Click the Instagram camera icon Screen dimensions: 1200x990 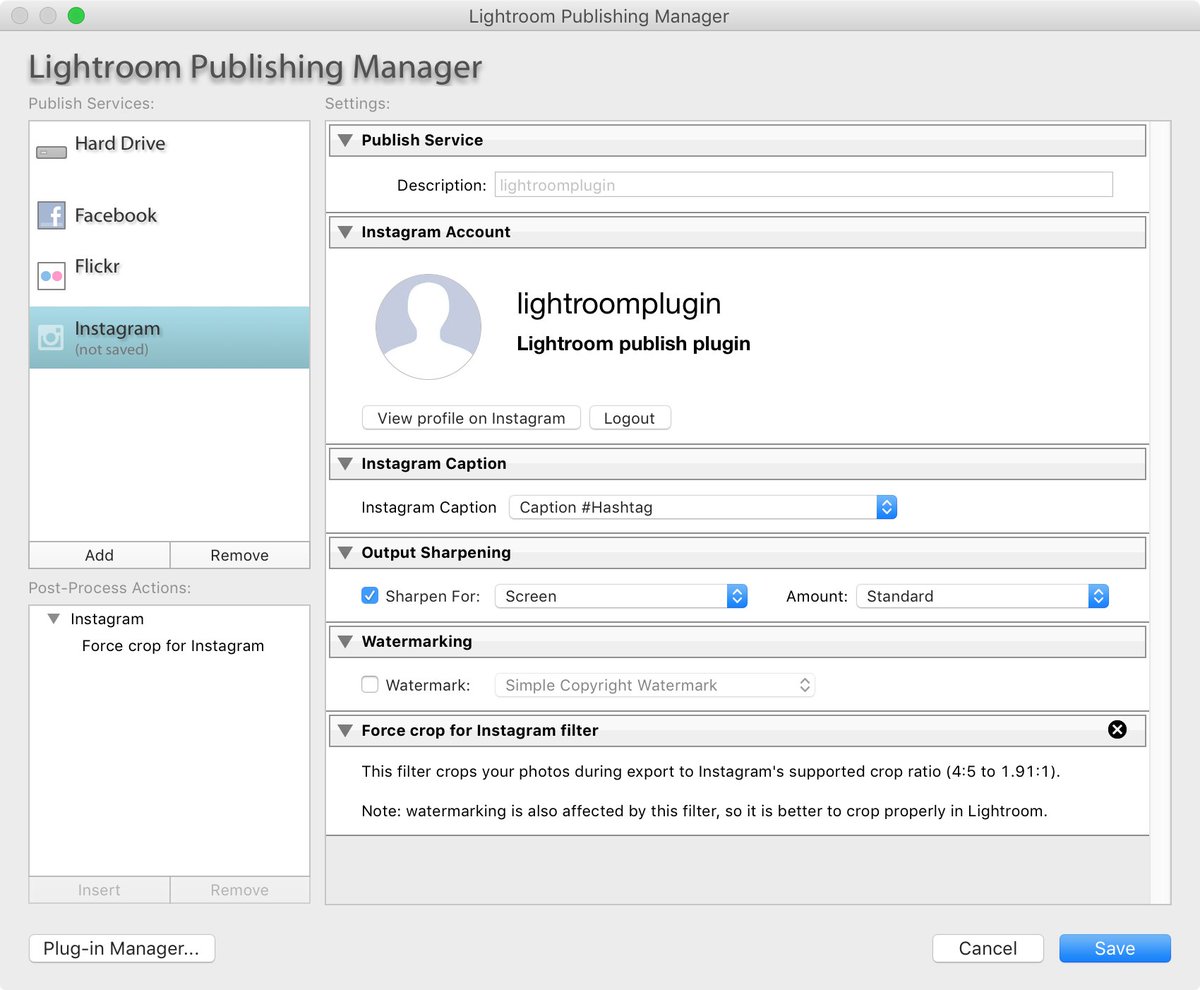click(x=51, y=337)
